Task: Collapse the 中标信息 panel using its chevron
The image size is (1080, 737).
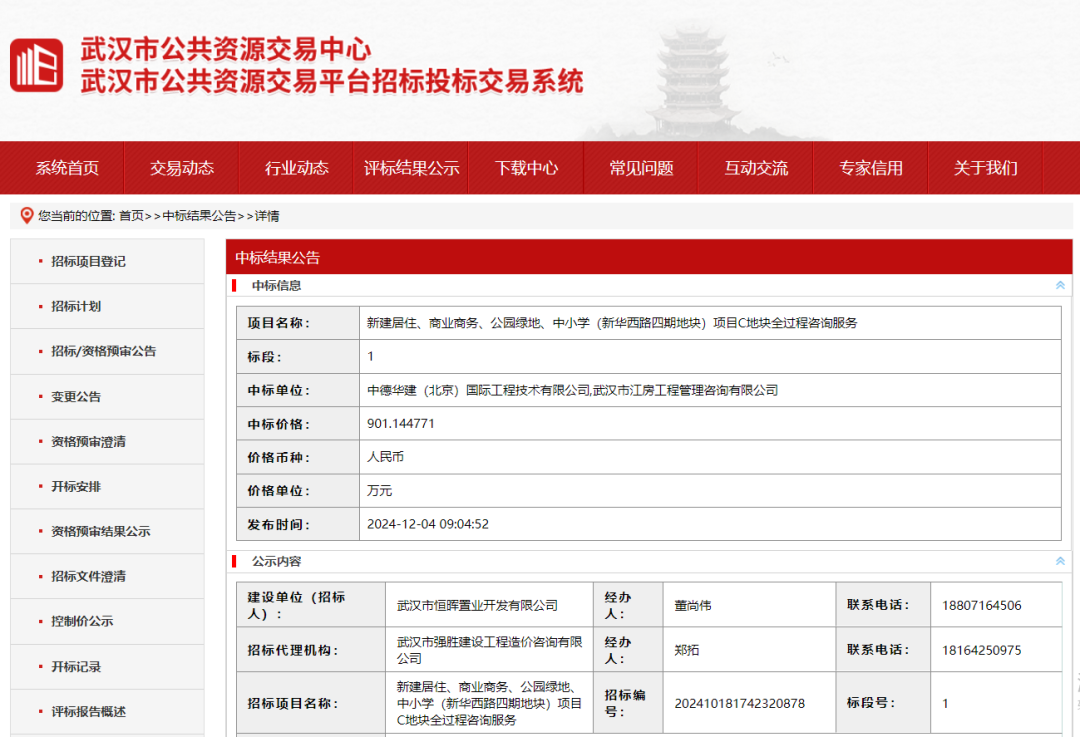Action: tap(1058, 285)
